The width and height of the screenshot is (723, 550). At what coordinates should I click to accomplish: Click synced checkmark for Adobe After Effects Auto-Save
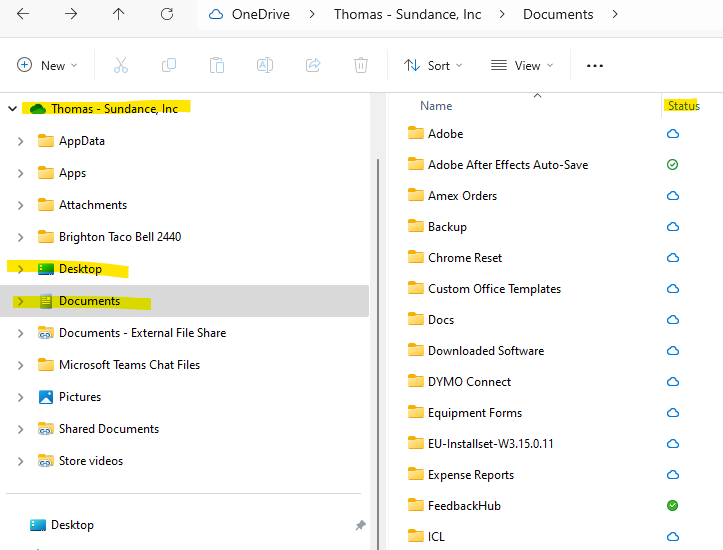pyautogui.click(x=673, y=165)
